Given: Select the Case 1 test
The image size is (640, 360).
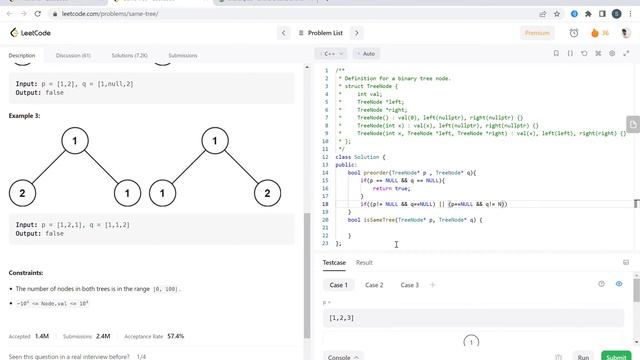Looking at the screenshot, I should (x=338, y=285).
